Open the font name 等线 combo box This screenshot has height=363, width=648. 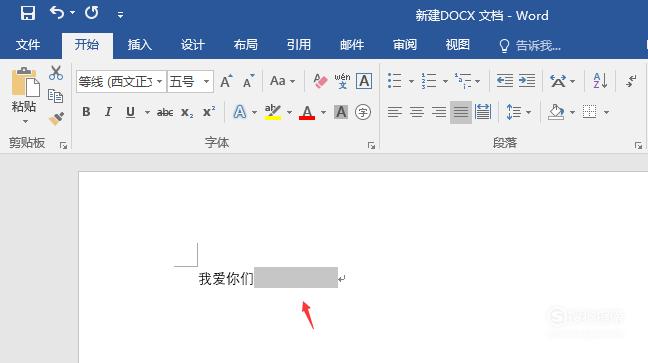click(121, 81)
